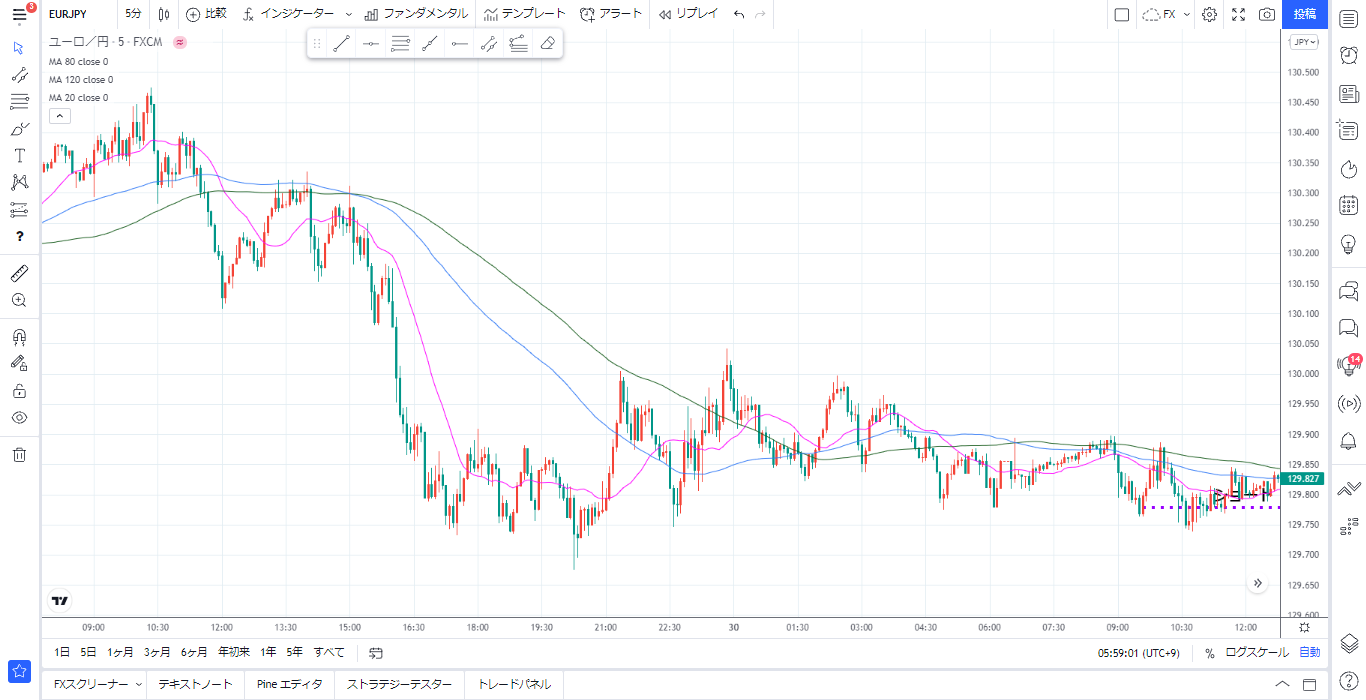This screenshot has height=700, width=1366.
Task: Open the テキストノート tab
Action: tap(195, 685)
